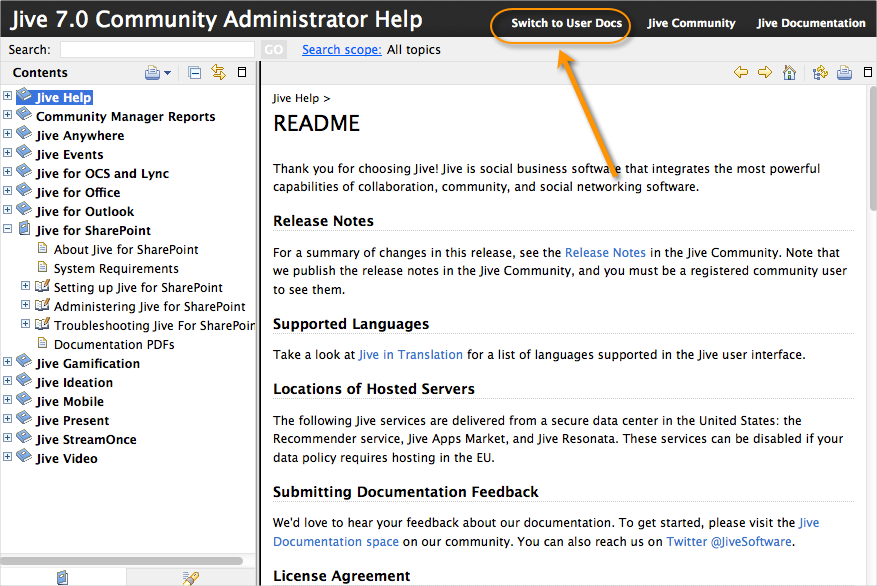Collapse the Jive for SharePoint node
This screenshot has width=877, height=586.
coord(7,229)
